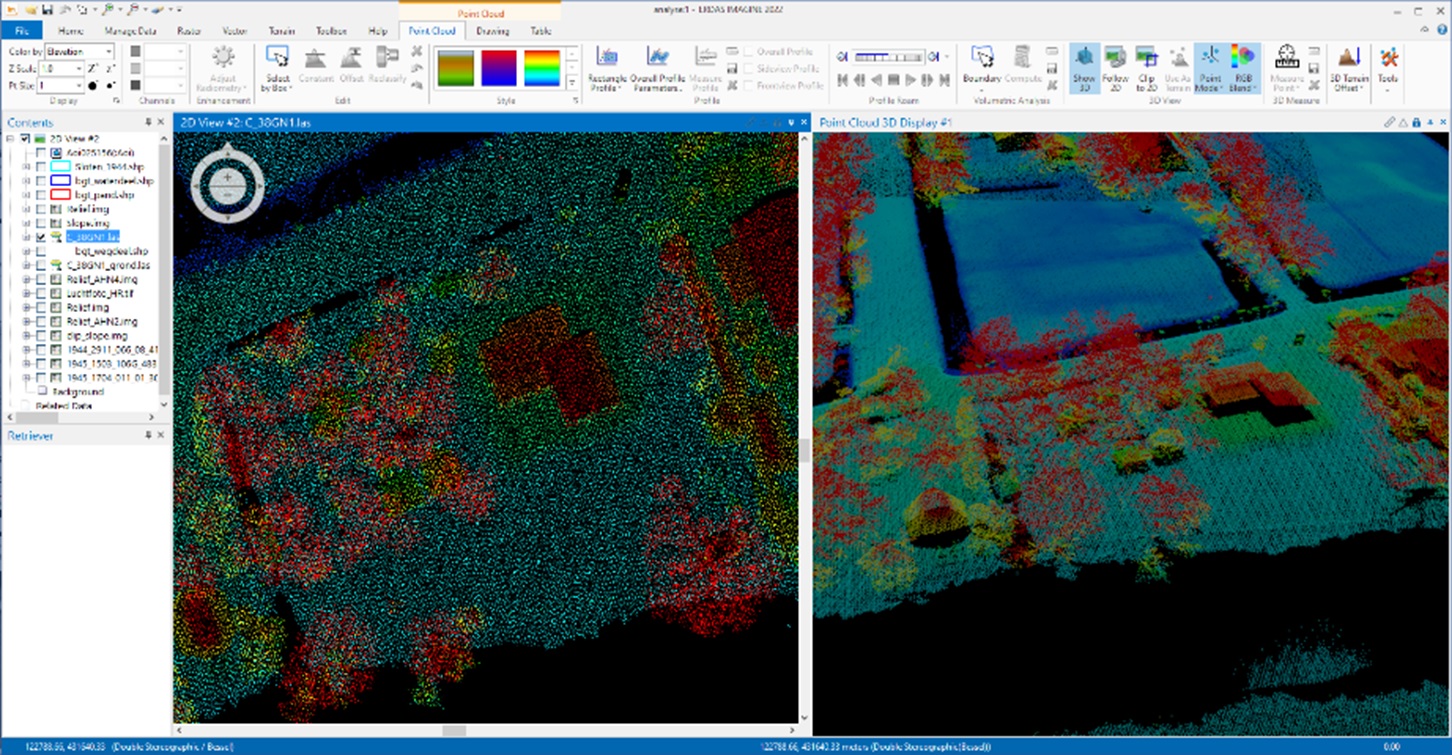Switch to the Raster tab
The height and width of the screenshot is (755, 1452).
(188, 31)
